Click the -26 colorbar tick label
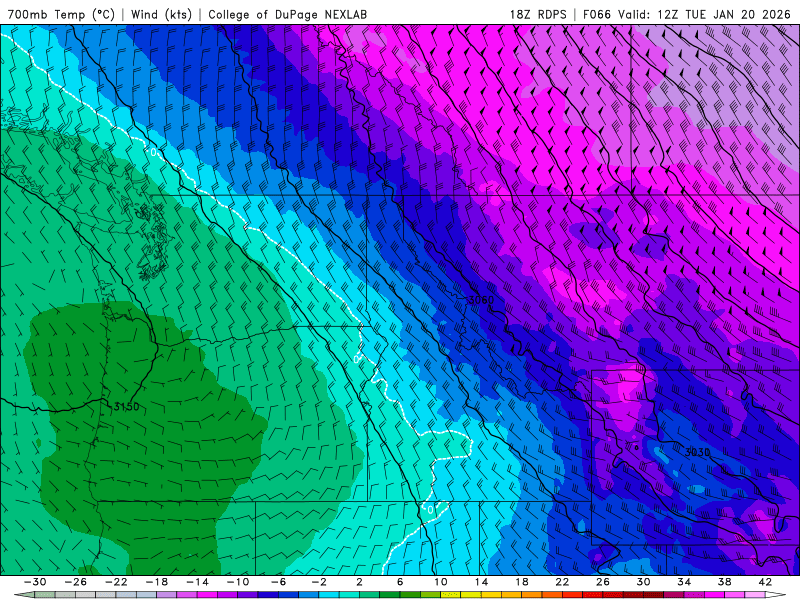This screenshot has height=600, width=800. (76, 582)
